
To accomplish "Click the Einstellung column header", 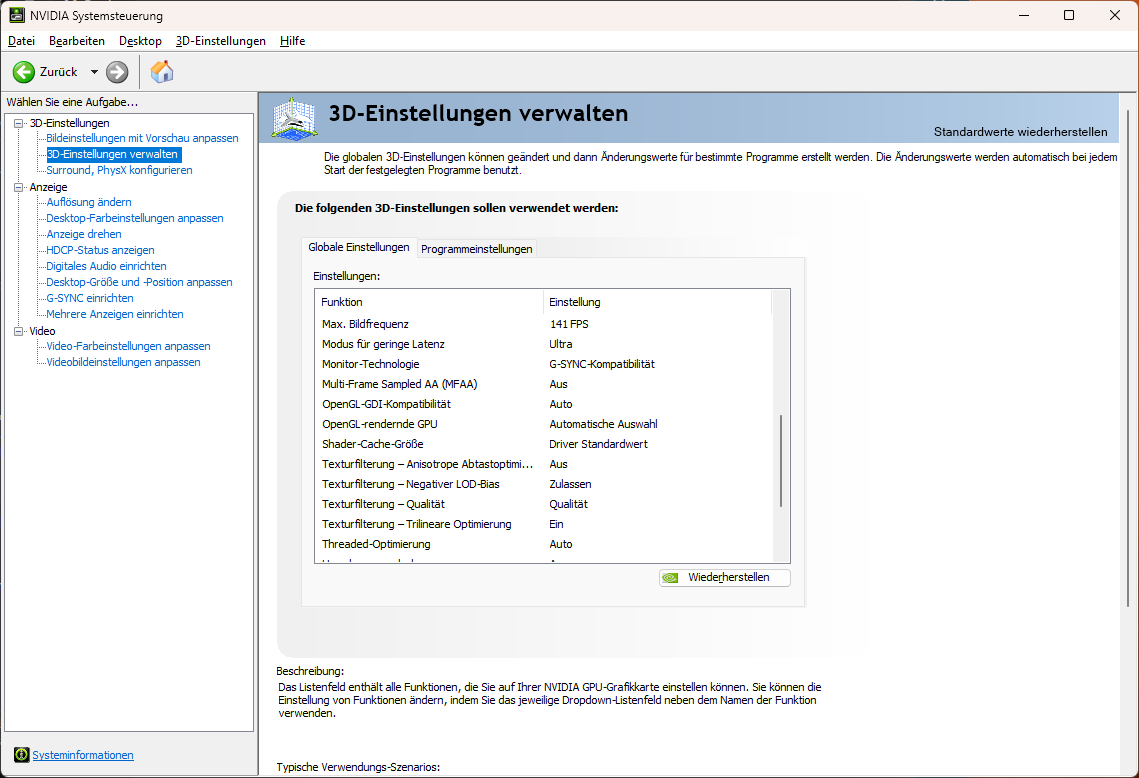I will pos(657,302).
